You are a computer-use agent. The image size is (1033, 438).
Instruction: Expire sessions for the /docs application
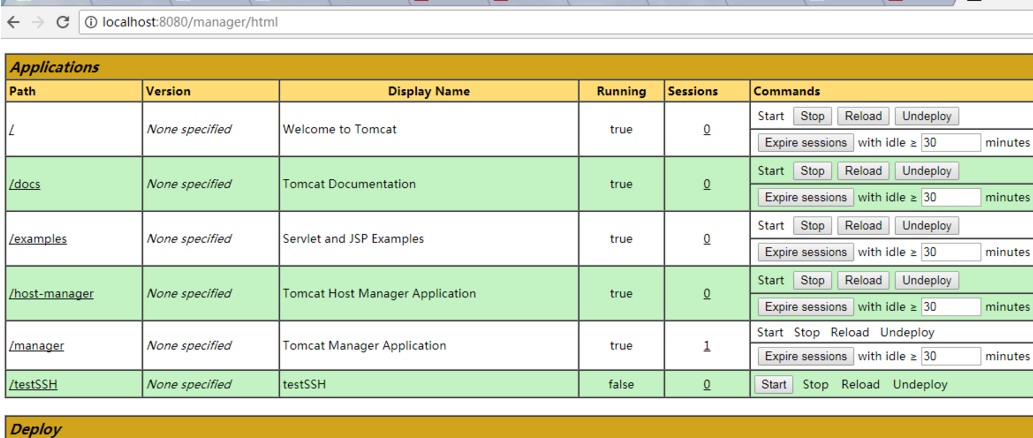click(805, 197)
